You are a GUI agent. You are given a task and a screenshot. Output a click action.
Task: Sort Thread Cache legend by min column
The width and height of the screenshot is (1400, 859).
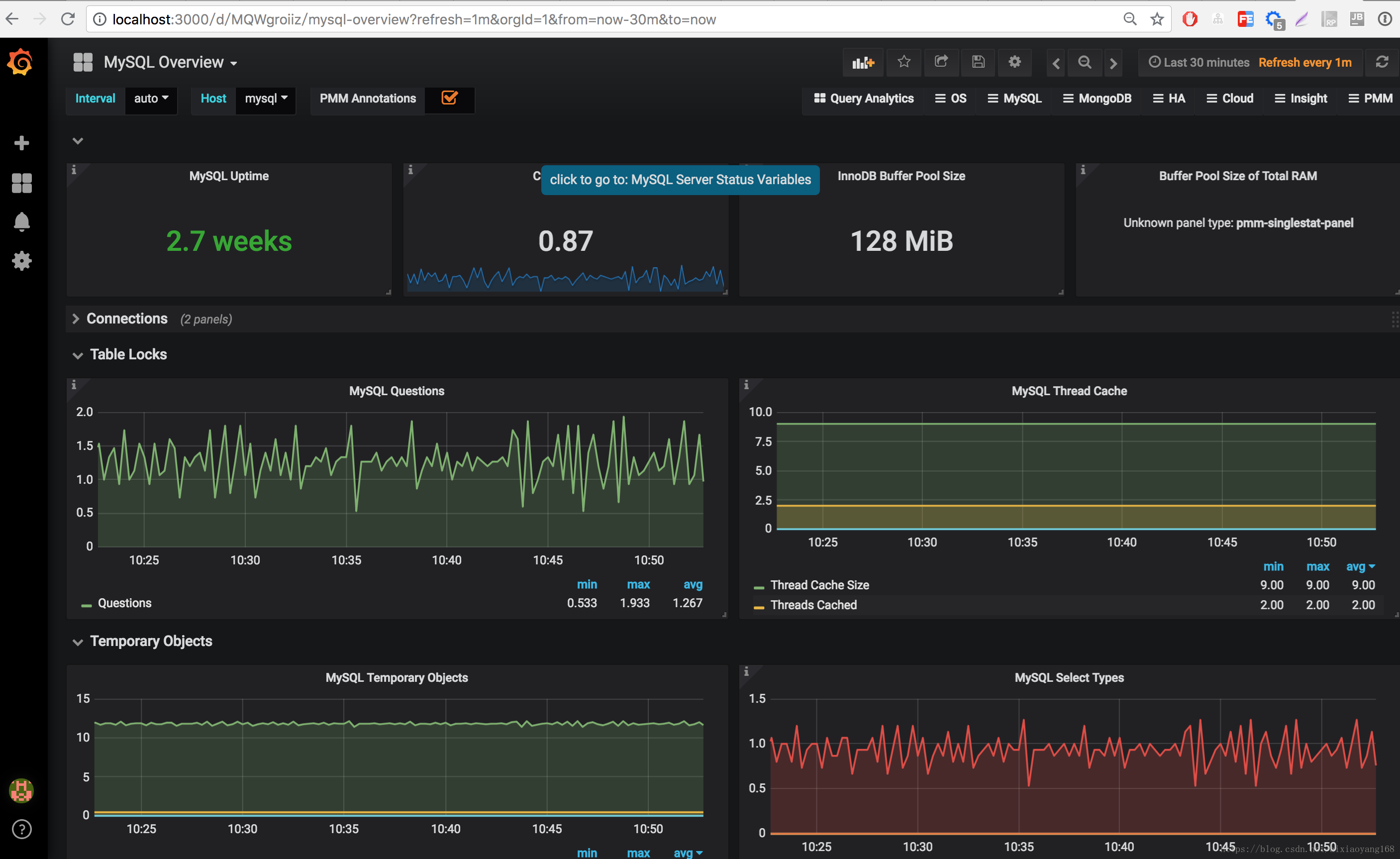point(1273,566)
